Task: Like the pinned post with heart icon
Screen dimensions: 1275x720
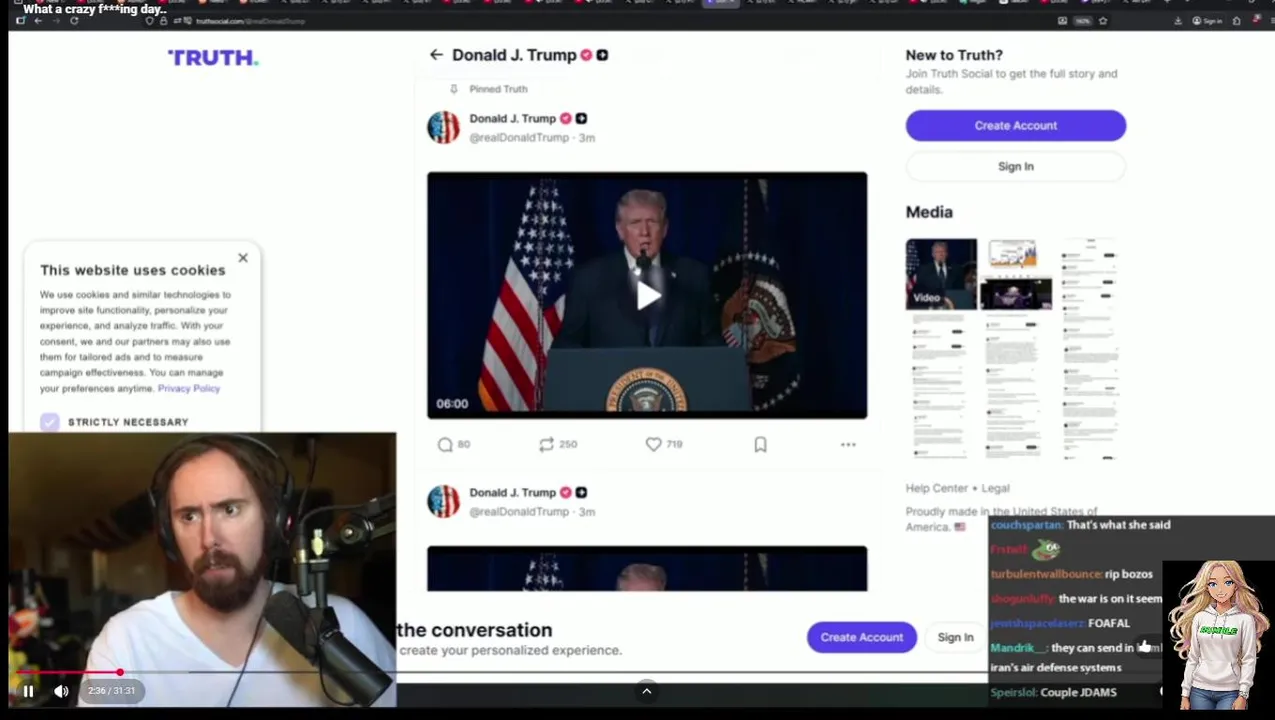Action: click(653, 444)
